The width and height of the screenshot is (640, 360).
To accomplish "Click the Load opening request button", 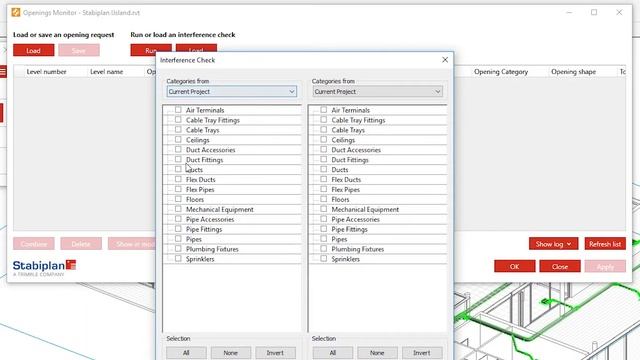I will 33,51.
